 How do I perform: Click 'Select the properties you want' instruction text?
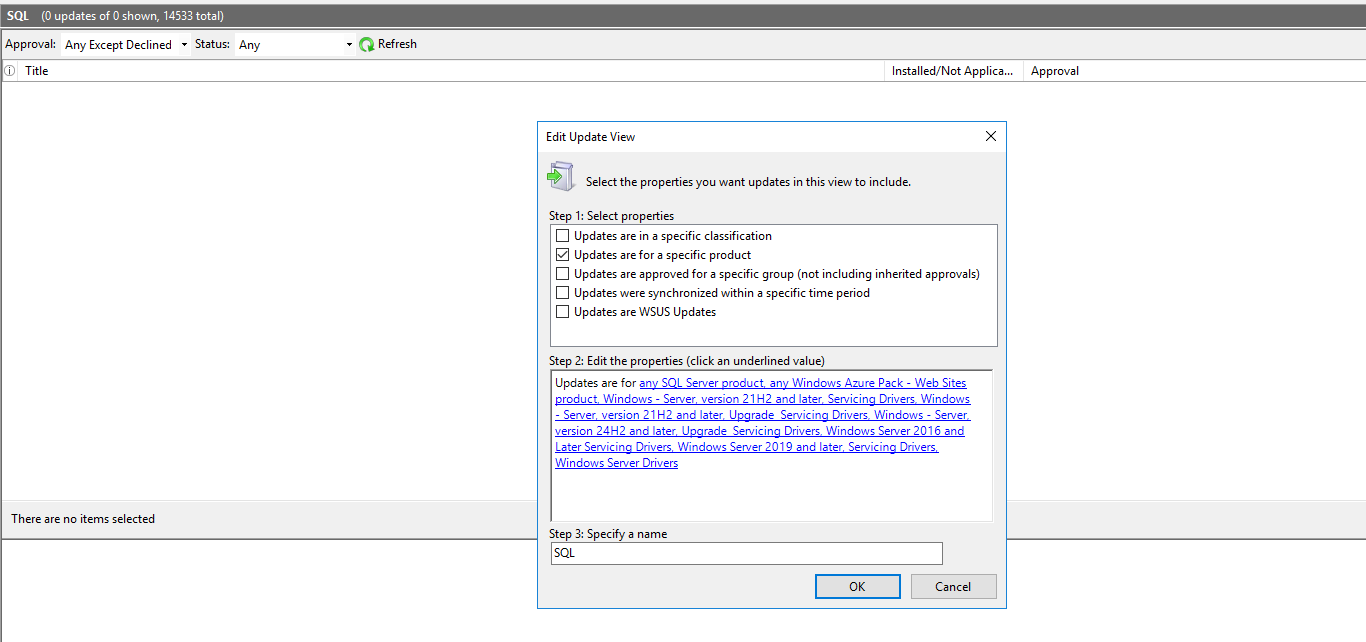(748, 182)
